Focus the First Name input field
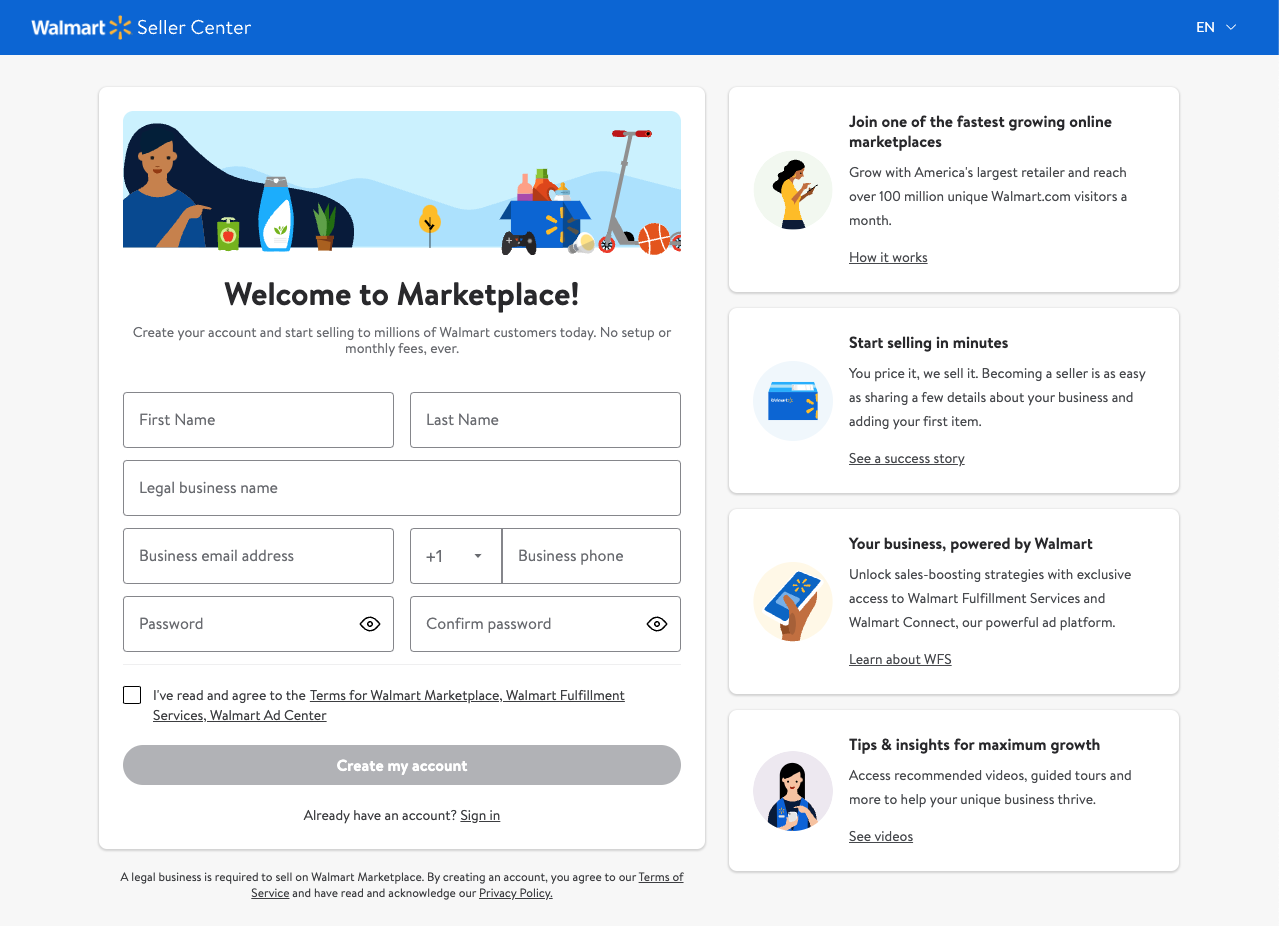 (x=258, y=420)
